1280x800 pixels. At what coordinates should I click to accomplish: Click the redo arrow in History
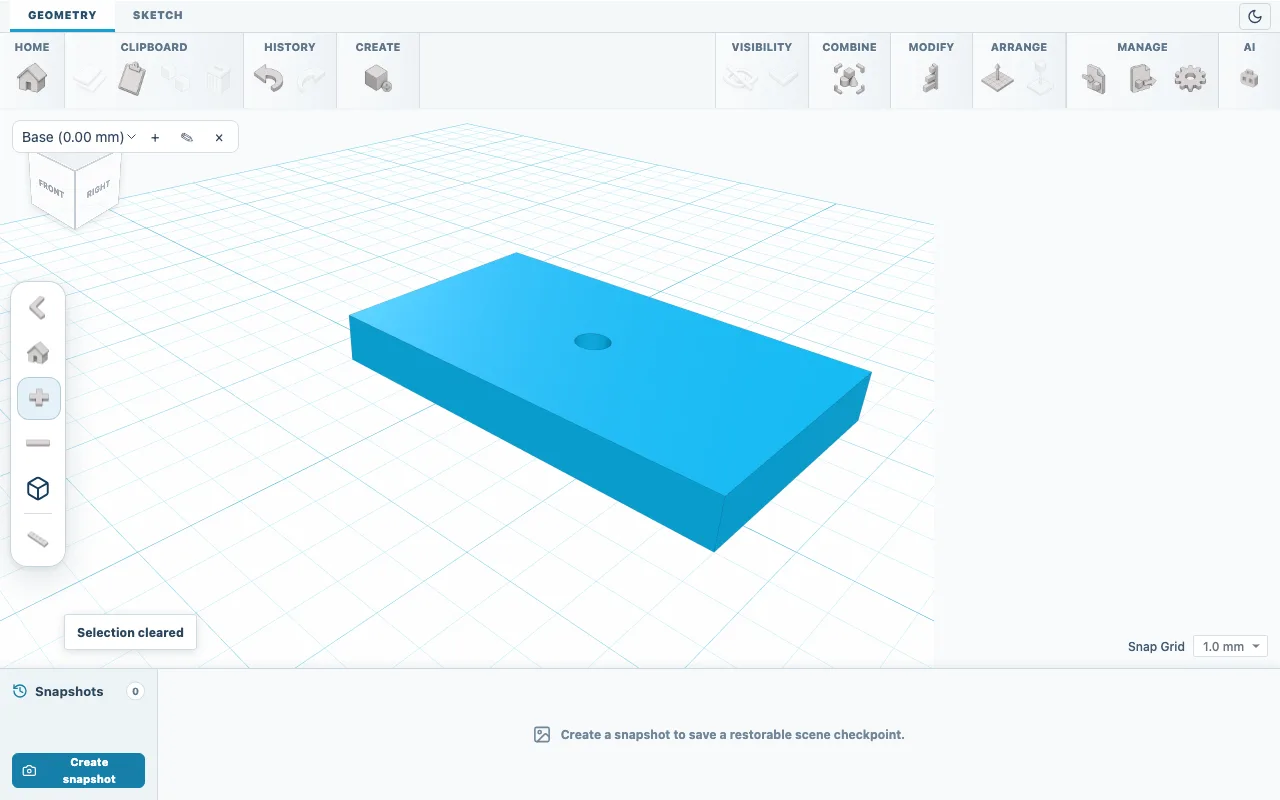coord(312,78)
